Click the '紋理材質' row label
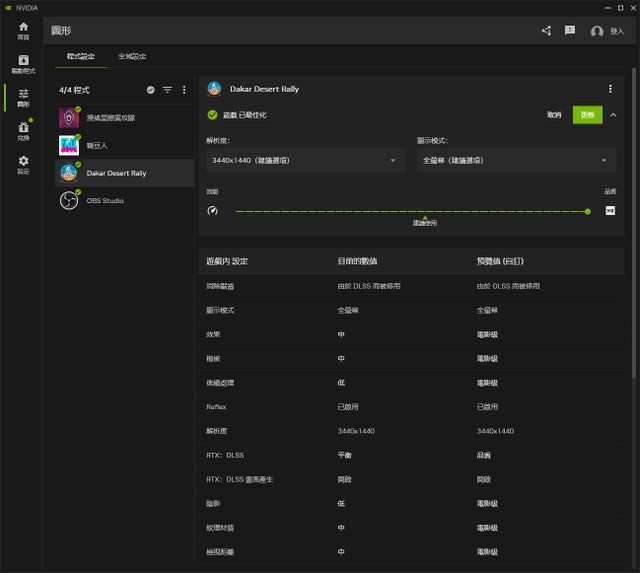 (220, 528)
